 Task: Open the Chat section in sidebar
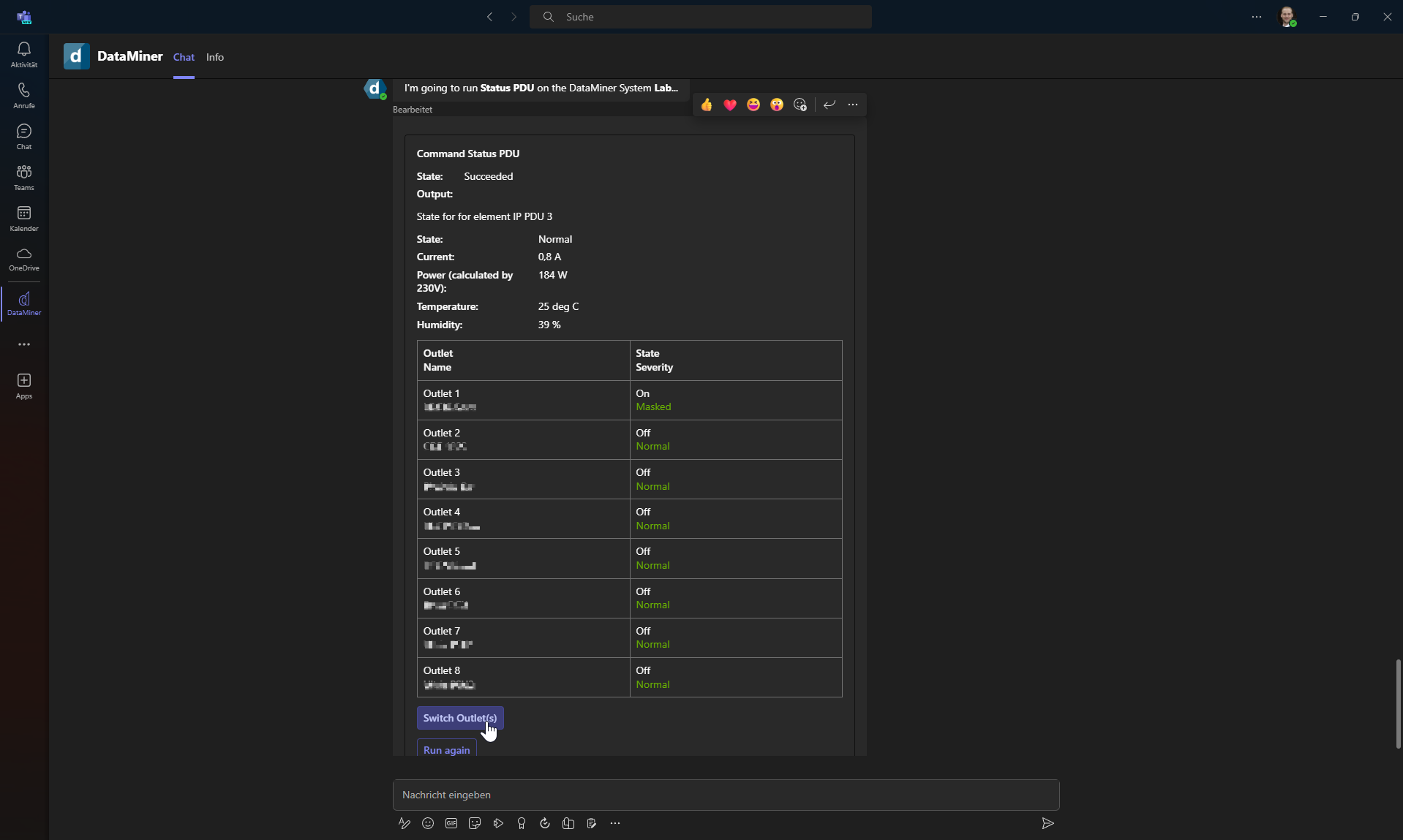pyautogui.click(x=24, y=136)
